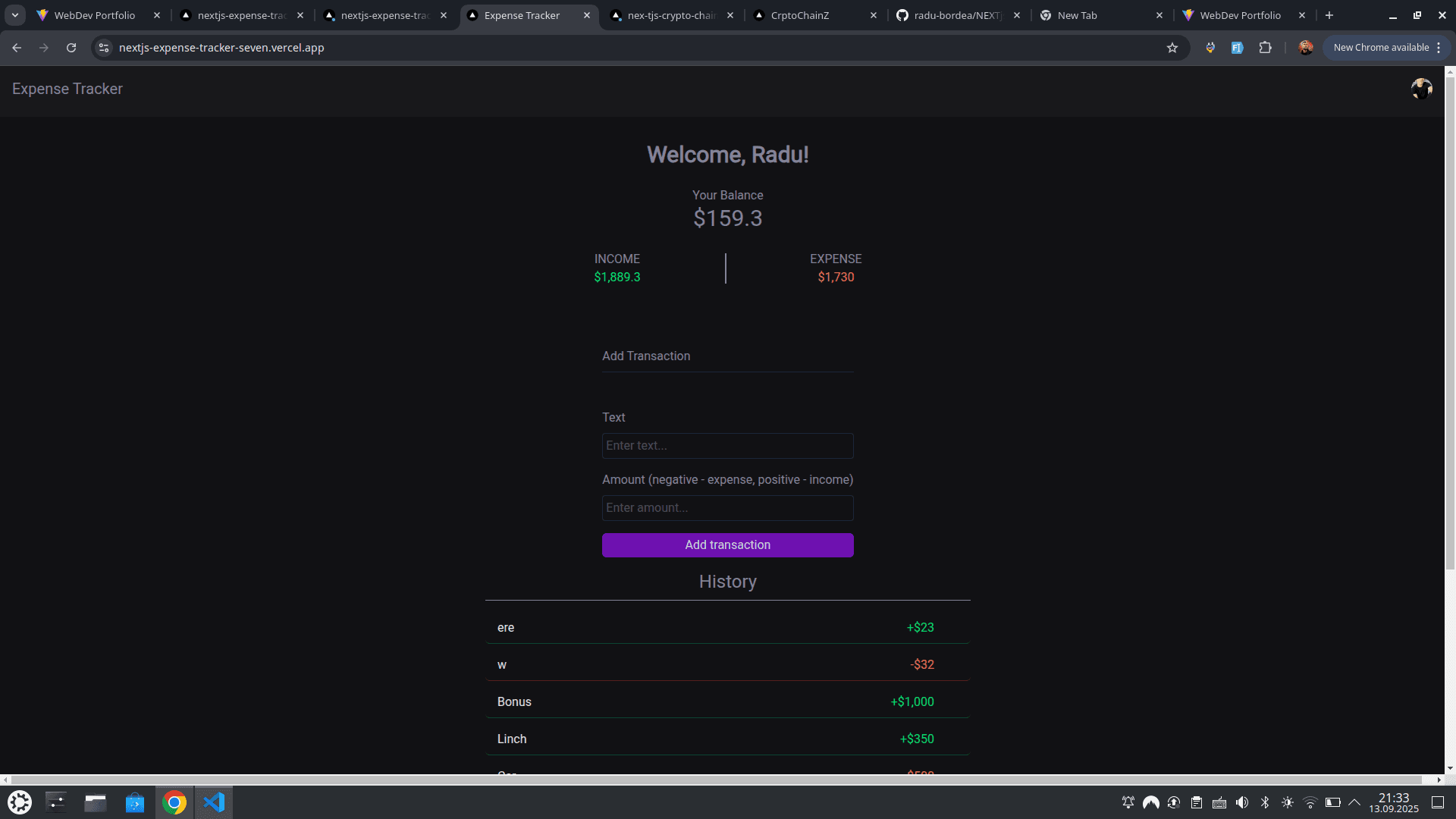Reload the current page

71,47
